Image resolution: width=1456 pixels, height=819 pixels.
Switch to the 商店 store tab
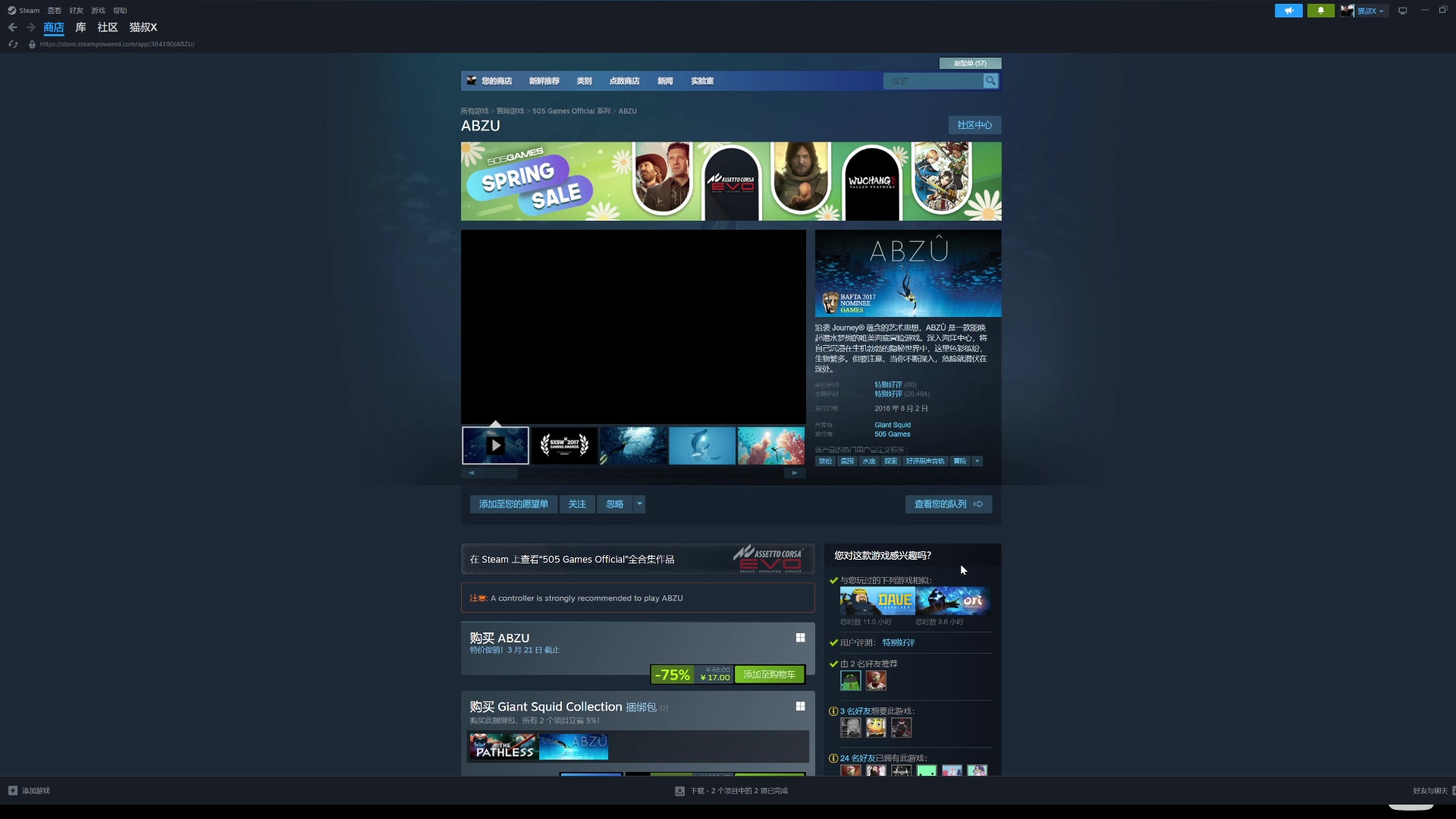(x=54, y=27)
